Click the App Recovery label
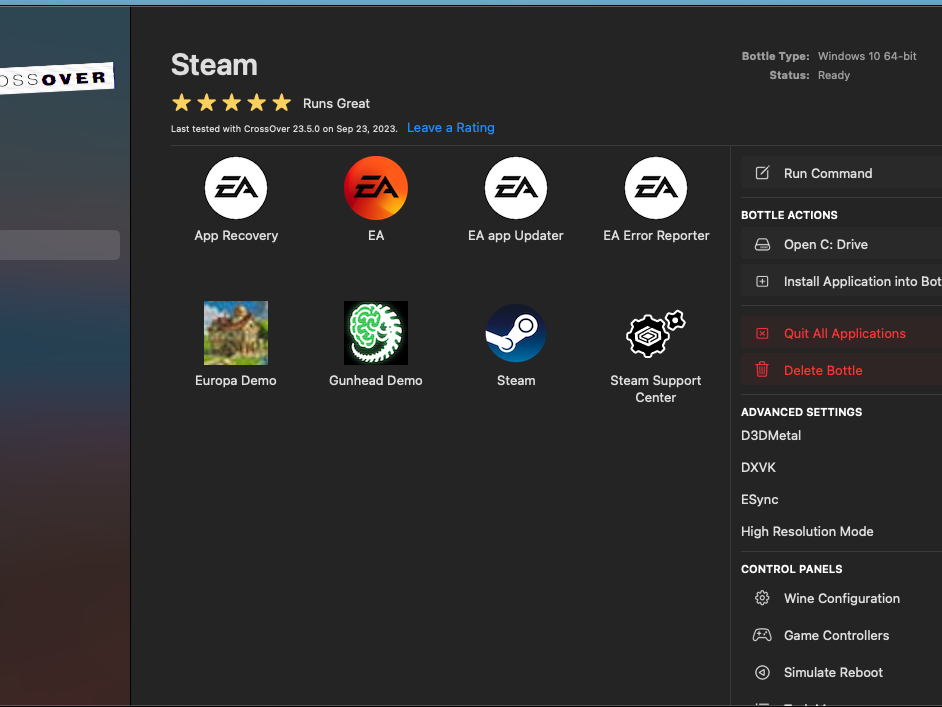942x707 pixels. tap(236, 235)
